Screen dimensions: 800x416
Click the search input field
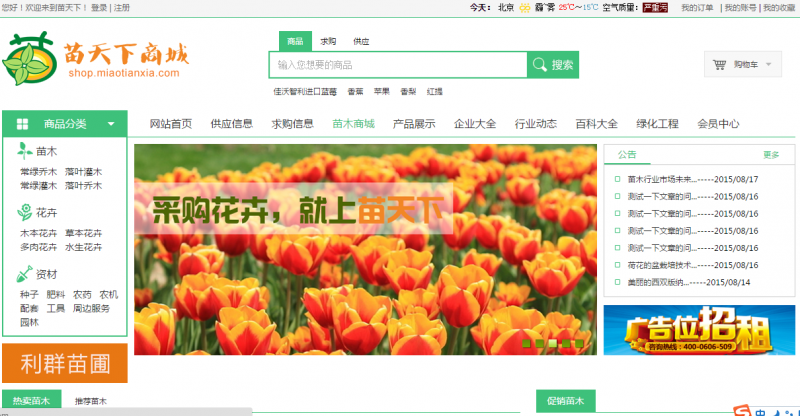click(397, 65)
